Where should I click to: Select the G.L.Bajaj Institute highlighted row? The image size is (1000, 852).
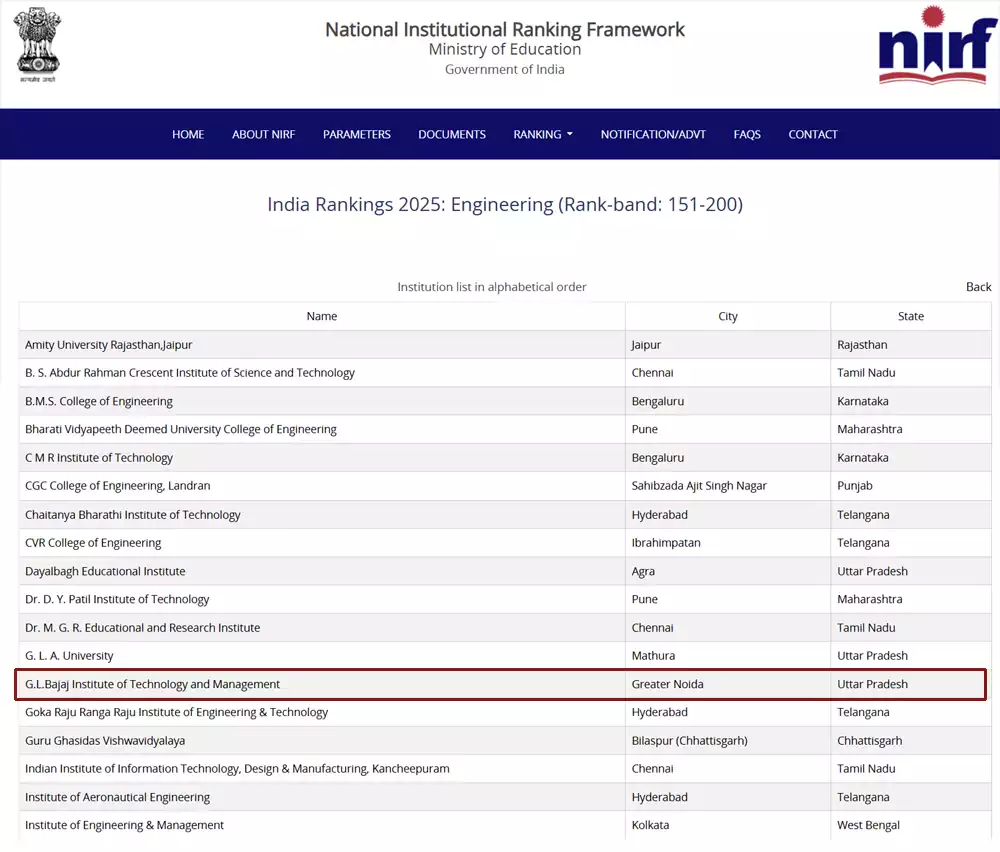pos(153,684)
